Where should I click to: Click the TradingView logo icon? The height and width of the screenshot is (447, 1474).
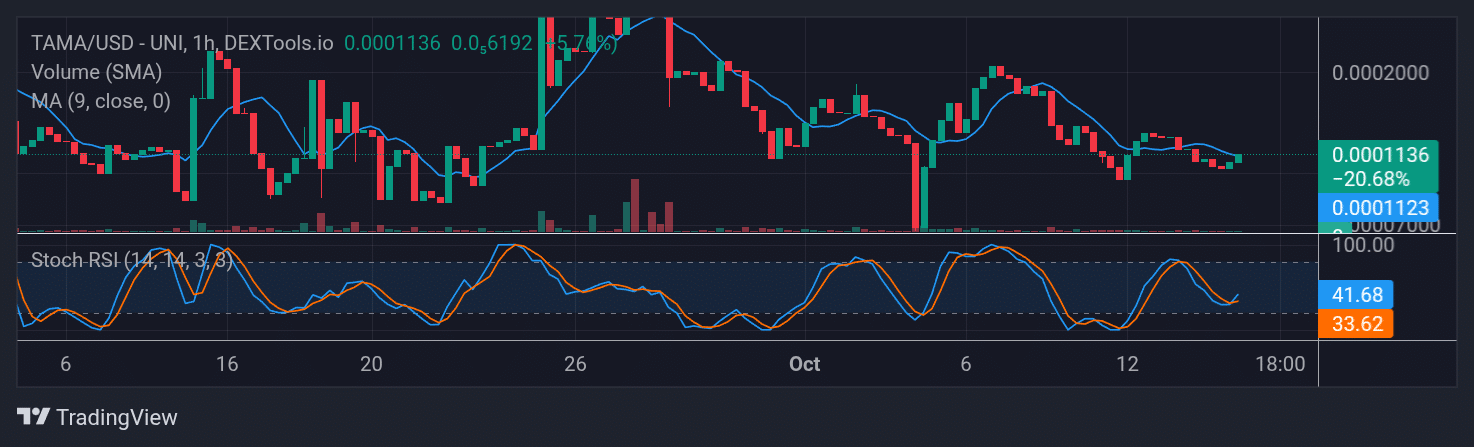pyautogui.click(x=33, y=417)
